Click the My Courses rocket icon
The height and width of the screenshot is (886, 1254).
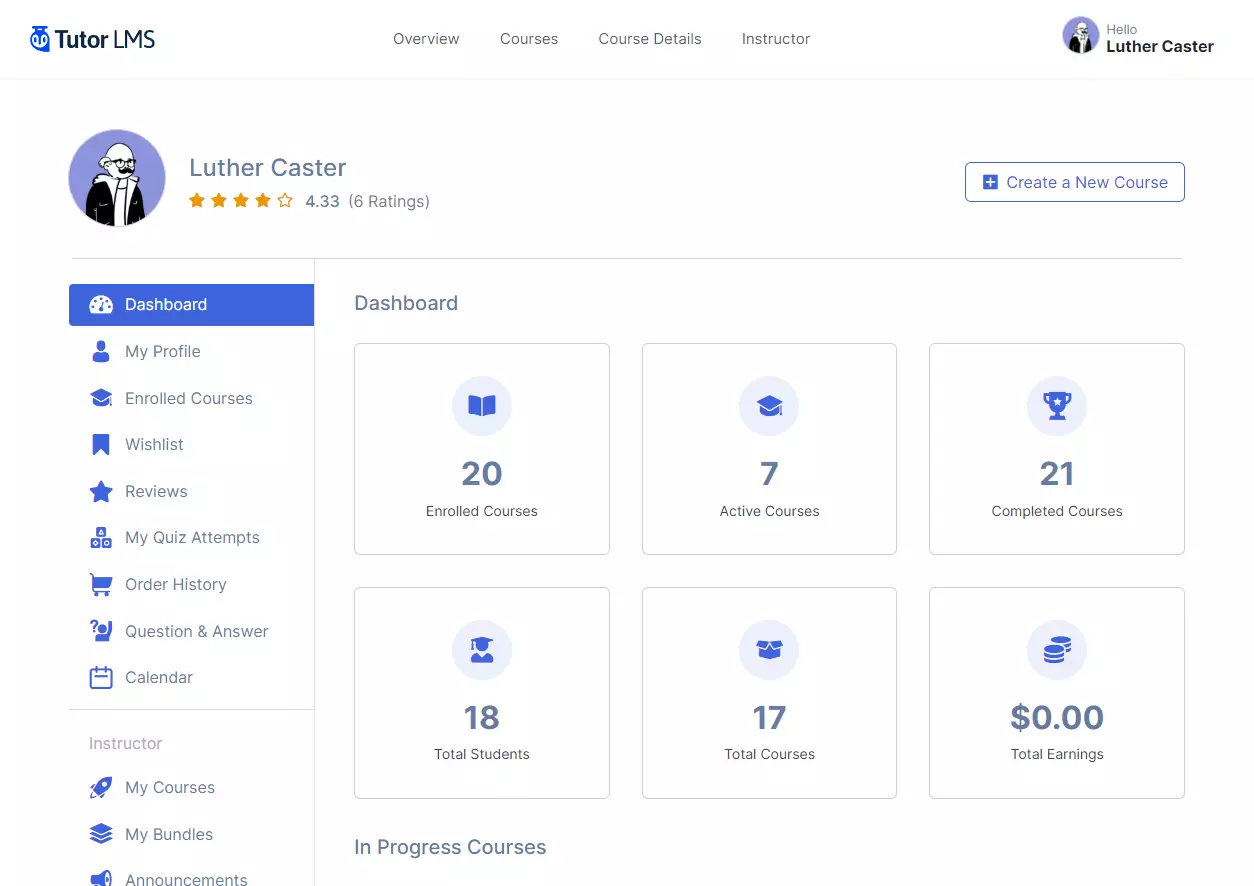point(101,788)
